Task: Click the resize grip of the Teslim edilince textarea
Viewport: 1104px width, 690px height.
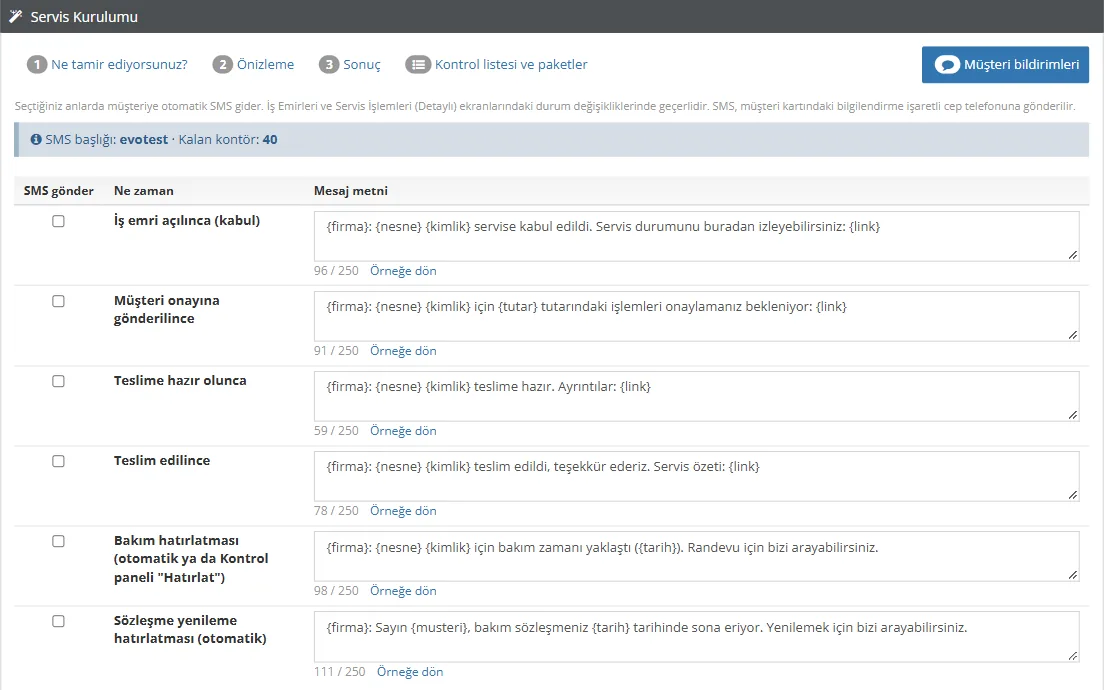Action: pyautogui.click(x=1072, y=495)
